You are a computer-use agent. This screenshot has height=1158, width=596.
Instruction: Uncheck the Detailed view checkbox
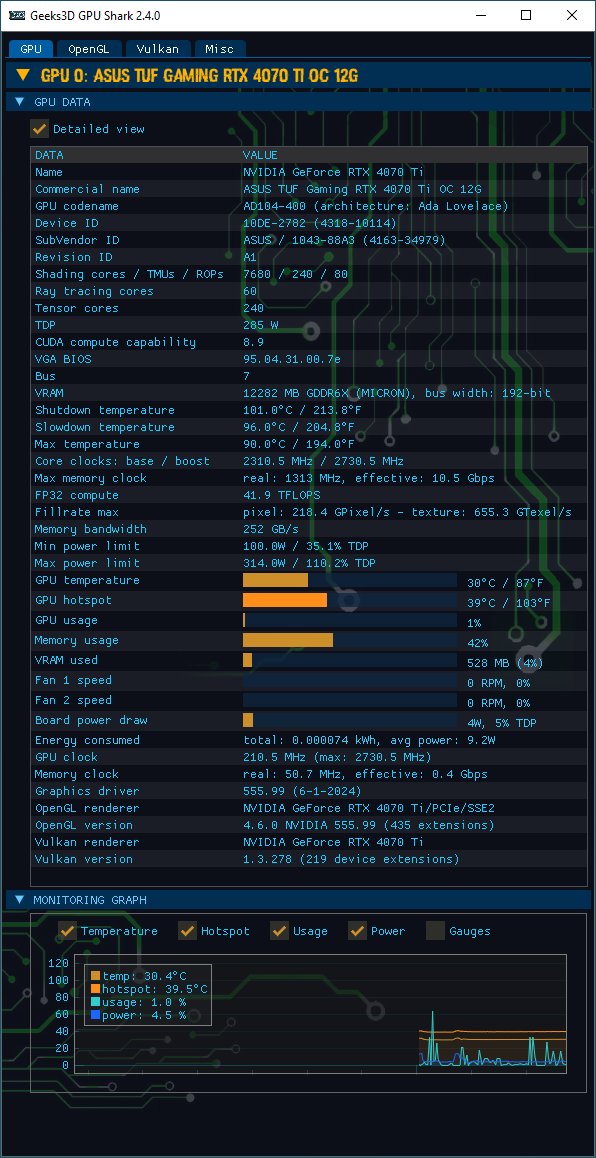[x=39, y=129]
